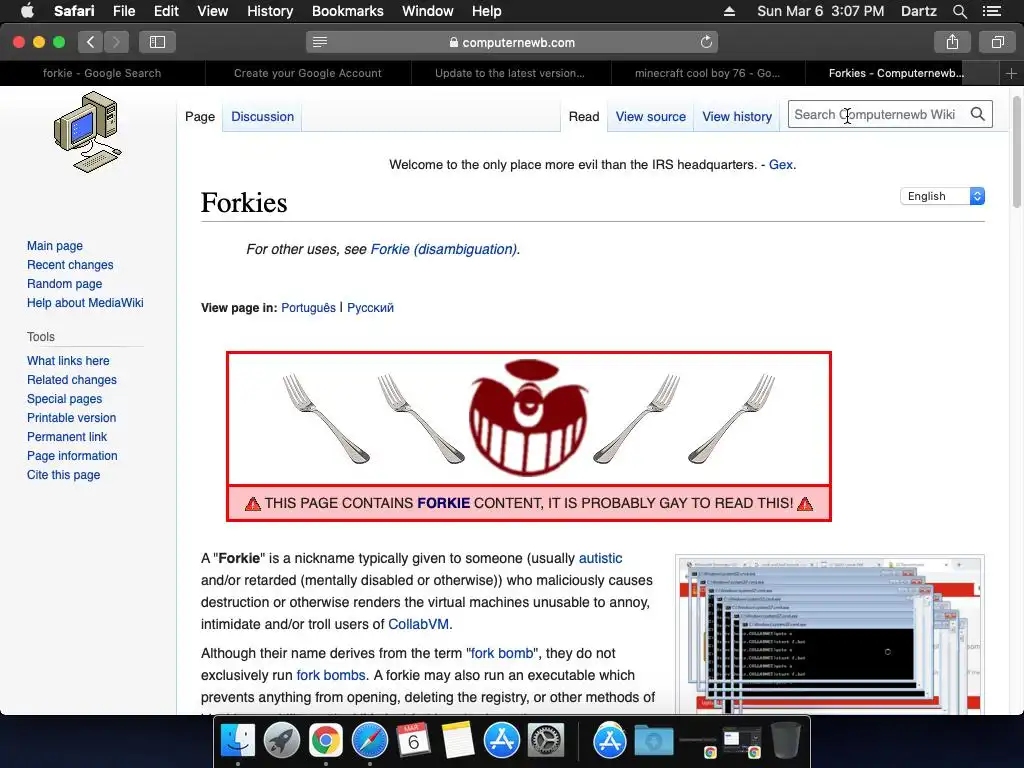Open the Downloads folder in the Dock

click(x=654, y=741)
